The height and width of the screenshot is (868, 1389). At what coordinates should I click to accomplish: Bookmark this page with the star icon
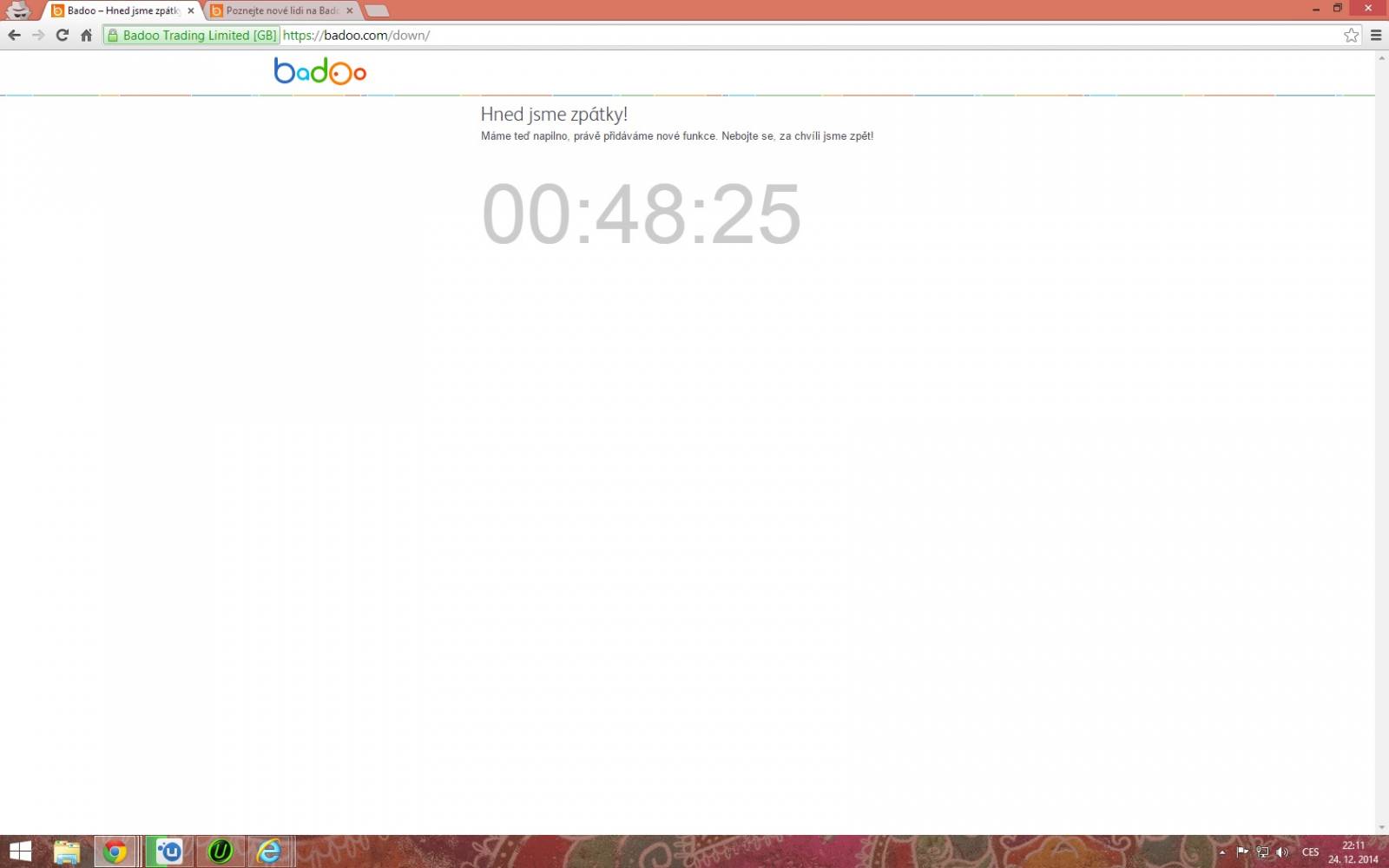tap(1351, 36)
